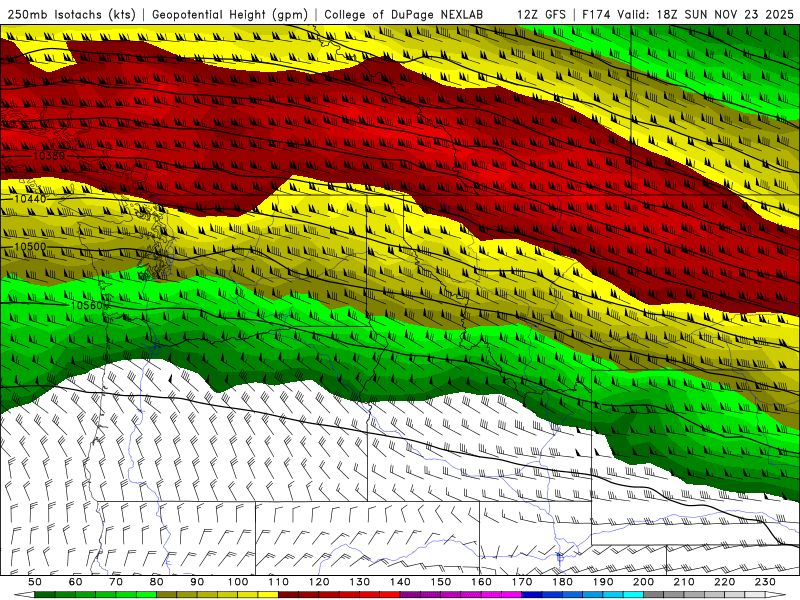
Task: Click the 'College of DuPage NEXLAB' label
Action: point(404,14)
